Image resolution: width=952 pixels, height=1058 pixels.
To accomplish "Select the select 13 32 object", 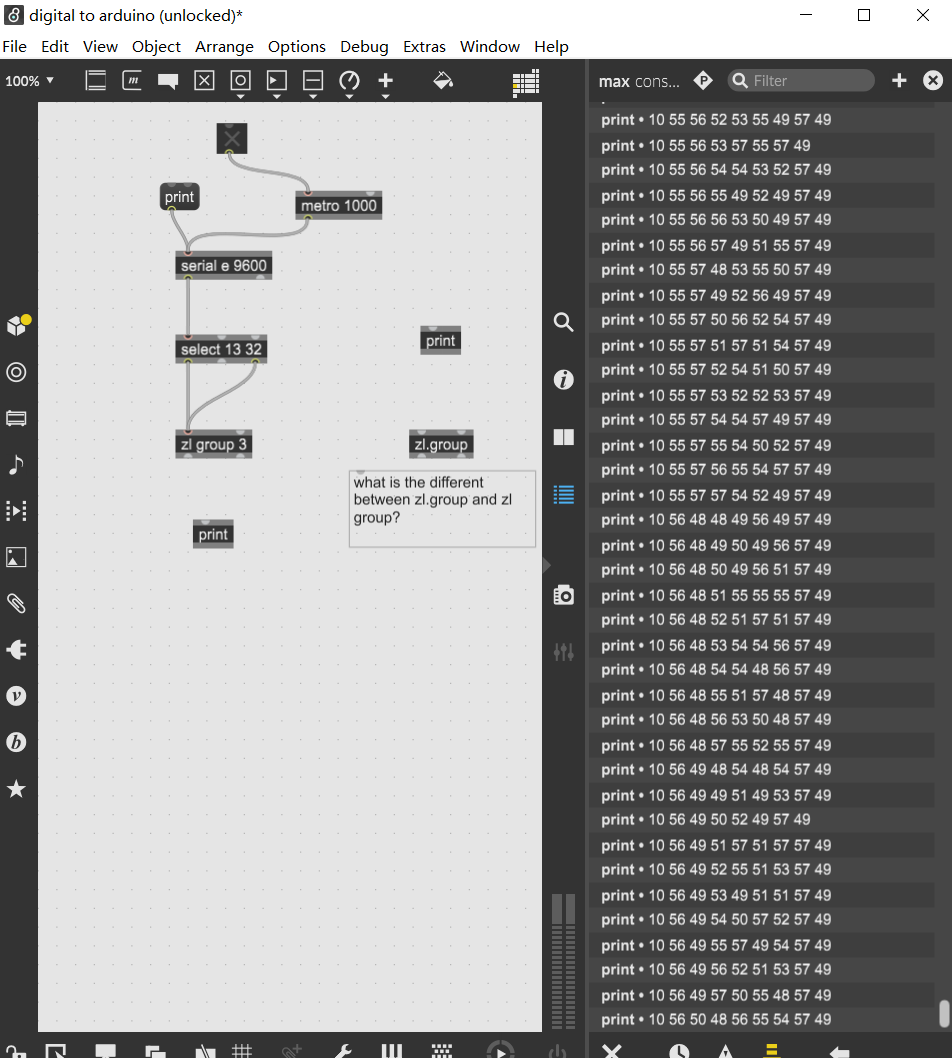I will click(221, 350).
